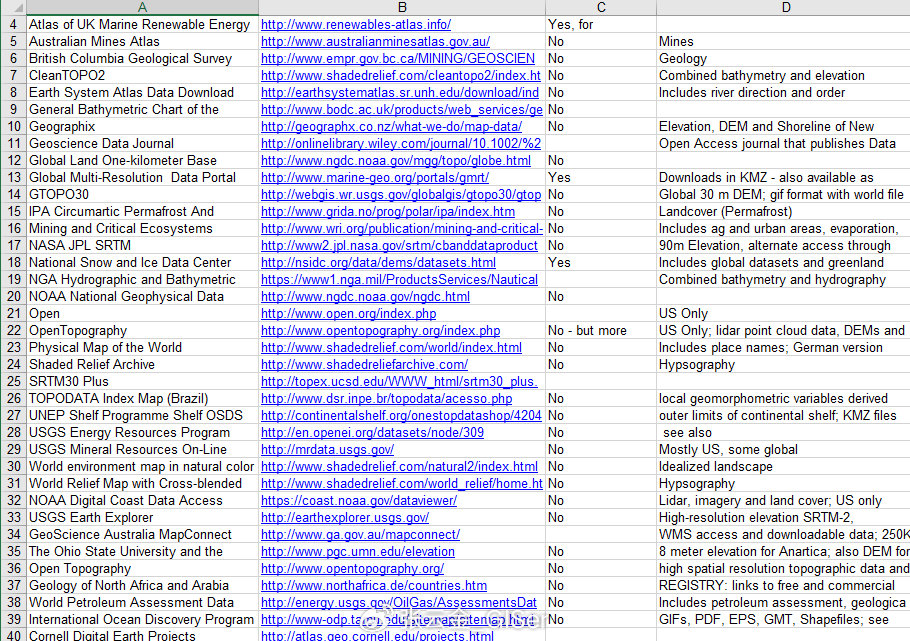Select cell 'Mostly US, some global'
Screen dimensions: 910x641
click(x=783, y=449)
